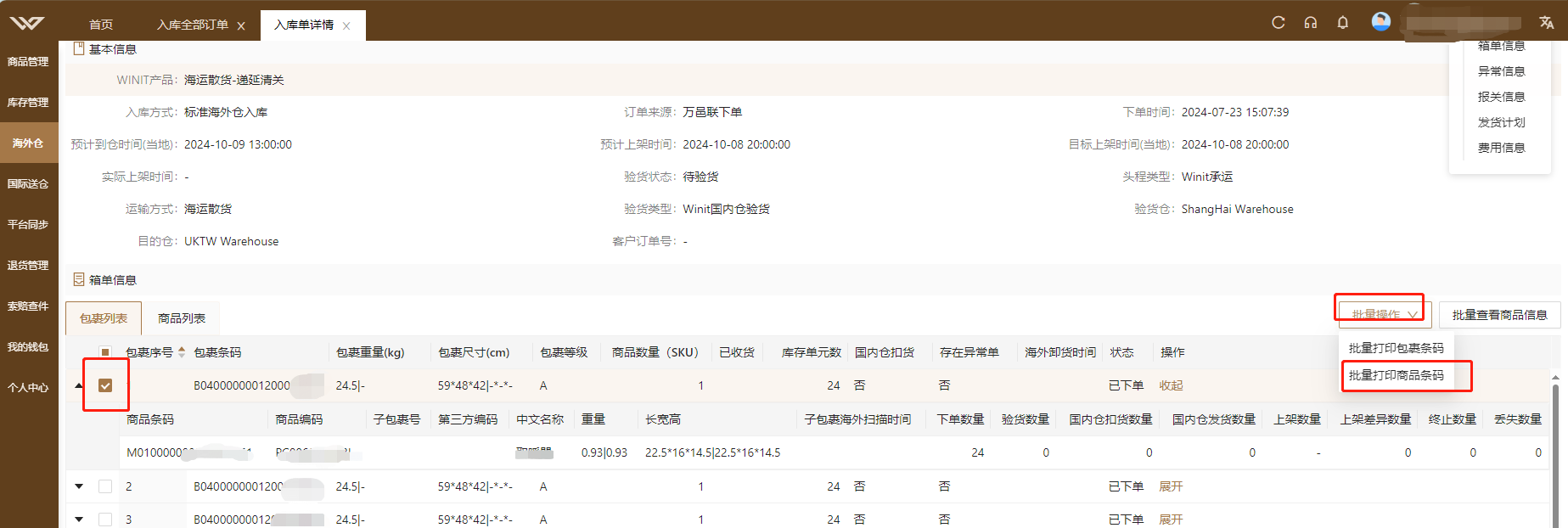Open 商品管理 in sidebar
Viewport: 1568px width, 528px height.
(28, 62)
